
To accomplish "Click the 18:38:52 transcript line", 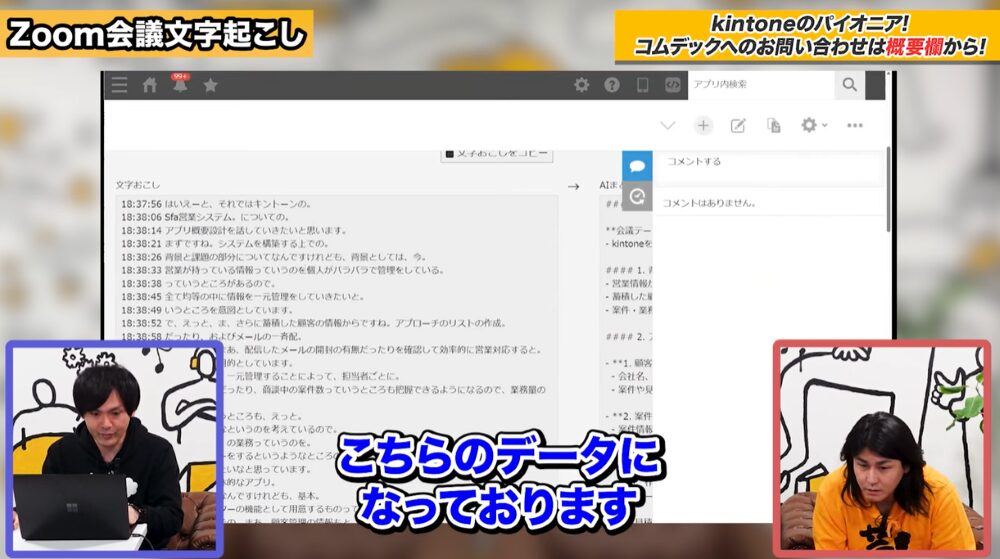I will 314,323.
